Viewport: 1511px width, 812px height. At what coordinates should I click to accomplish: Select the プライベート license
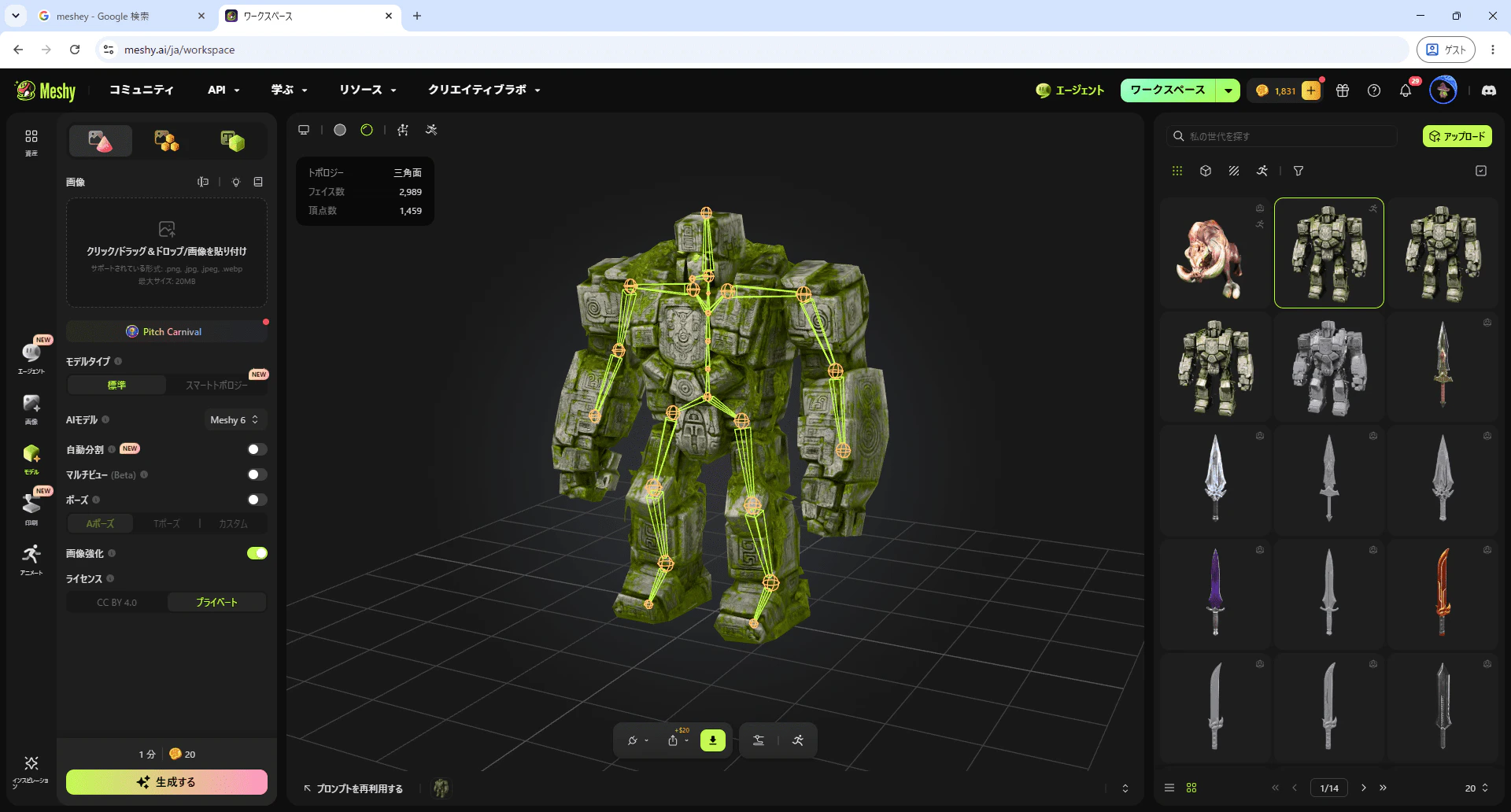point(216,603)
